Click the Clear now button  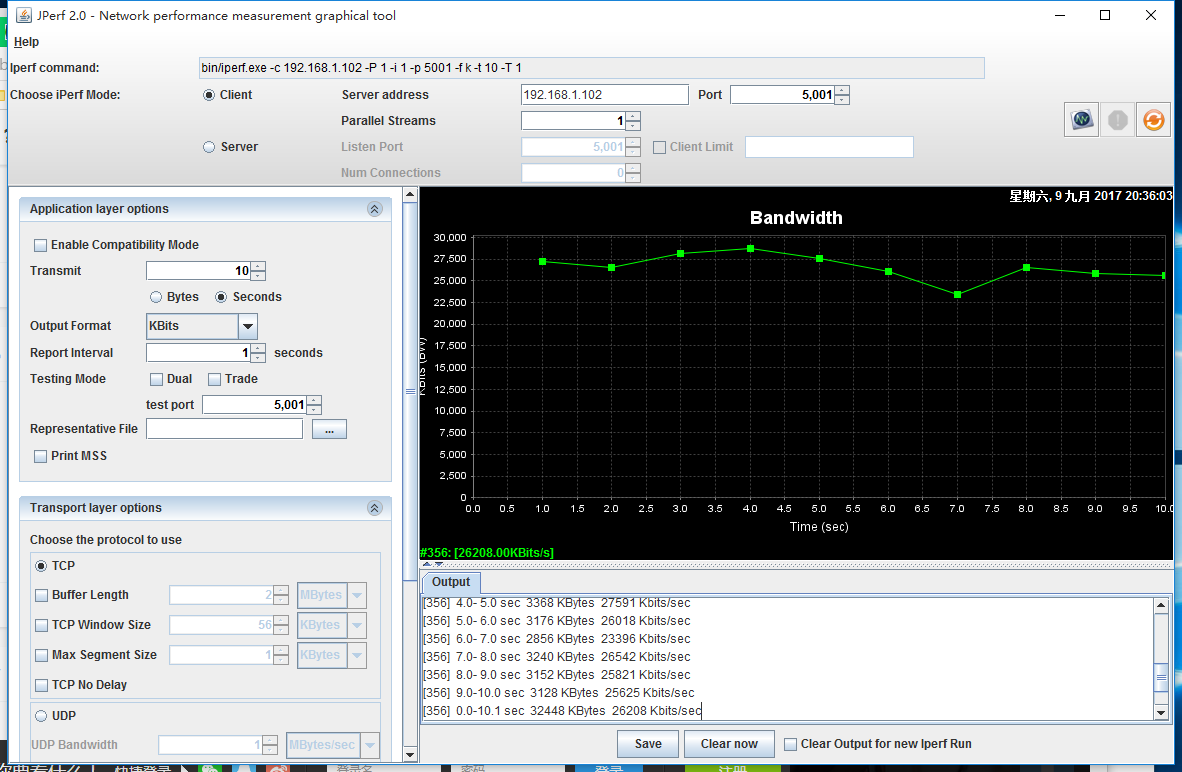point(729,744)
